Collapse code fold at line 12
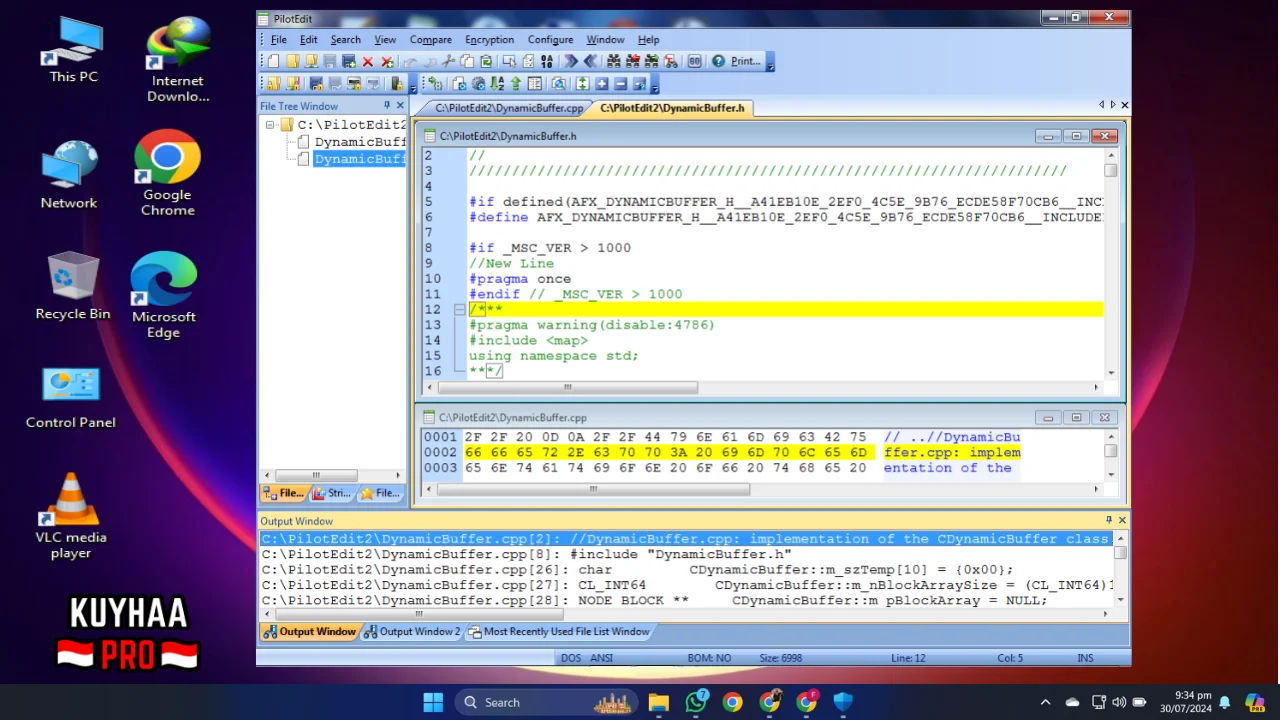1280x720 pixels. 459,310
